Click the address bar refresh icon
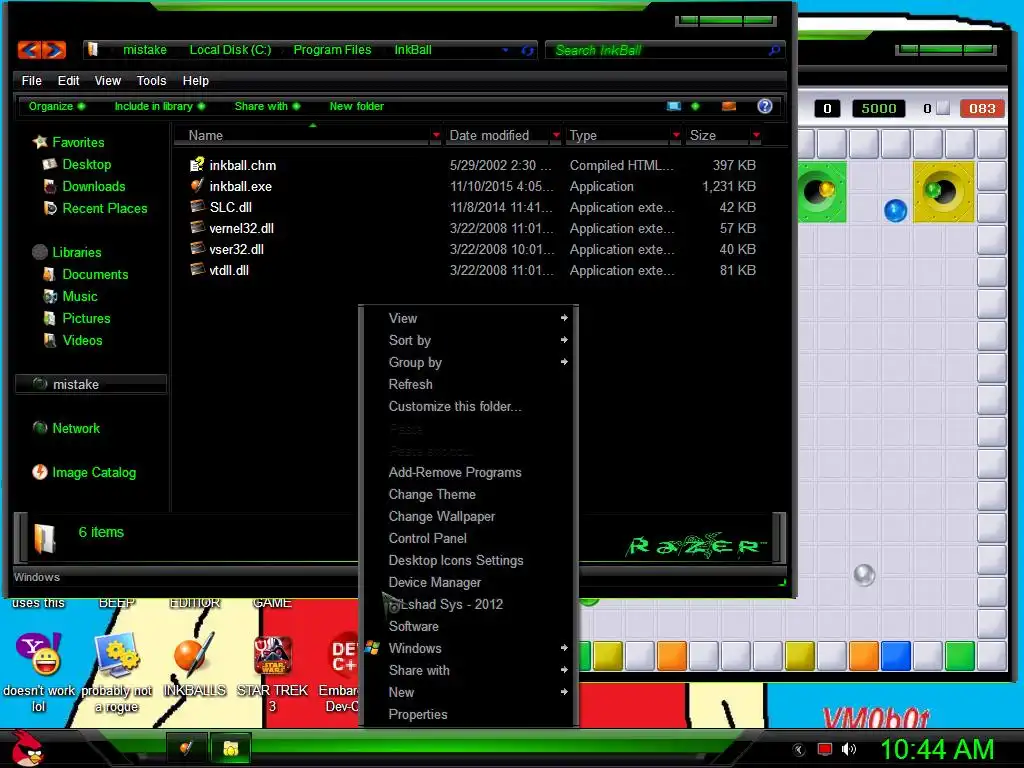 tap(527, 50)
